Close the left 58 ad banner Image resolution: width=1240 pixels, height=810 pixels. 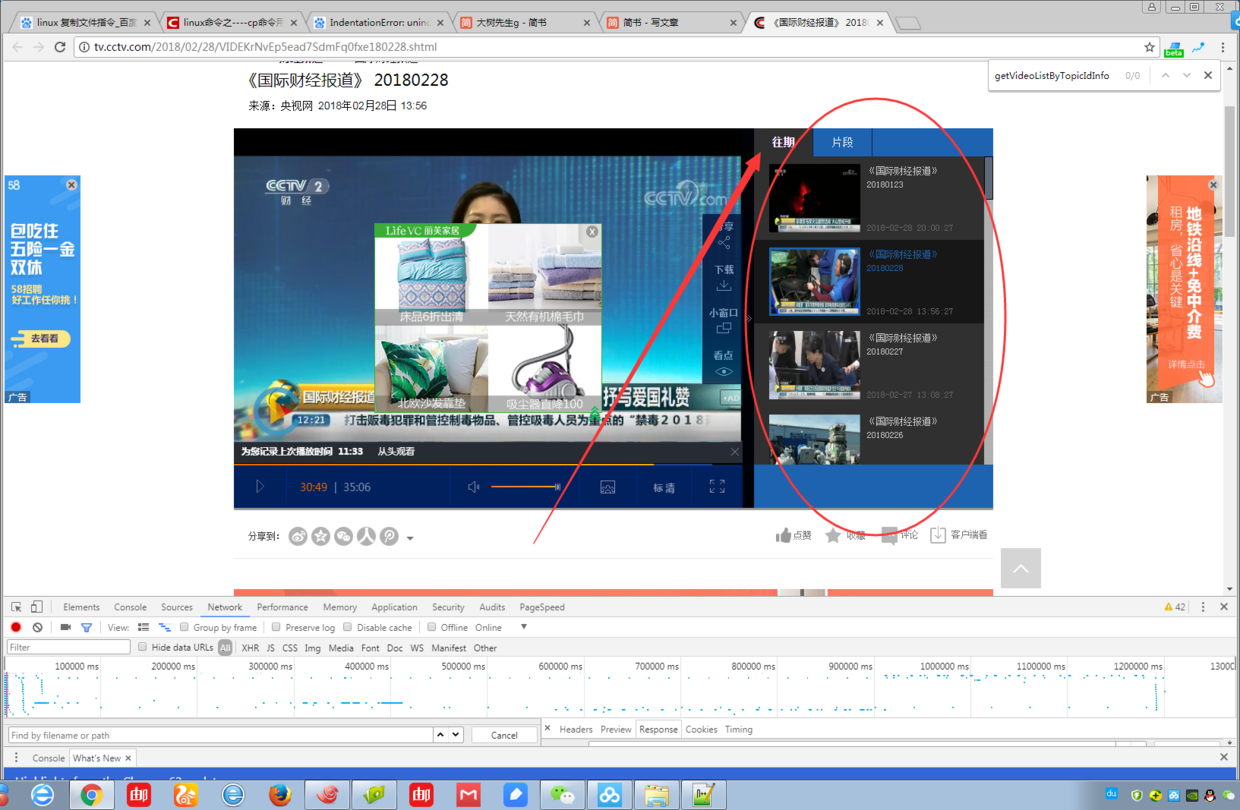72,185
